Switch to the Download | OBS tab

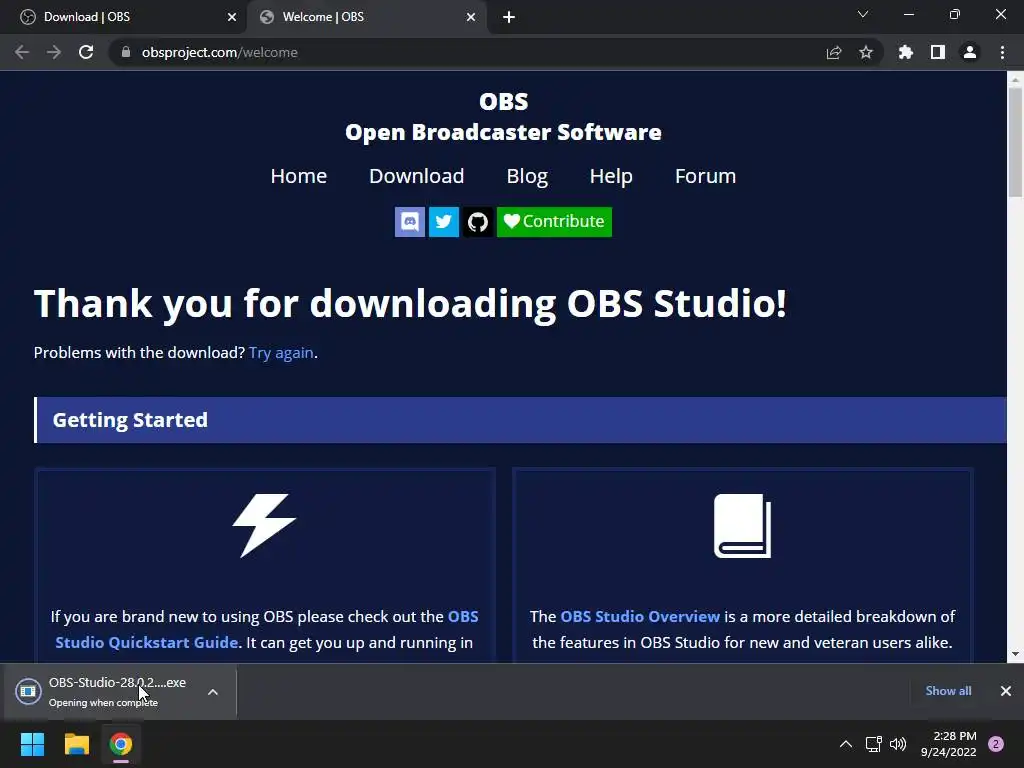[x=123, y=17]
